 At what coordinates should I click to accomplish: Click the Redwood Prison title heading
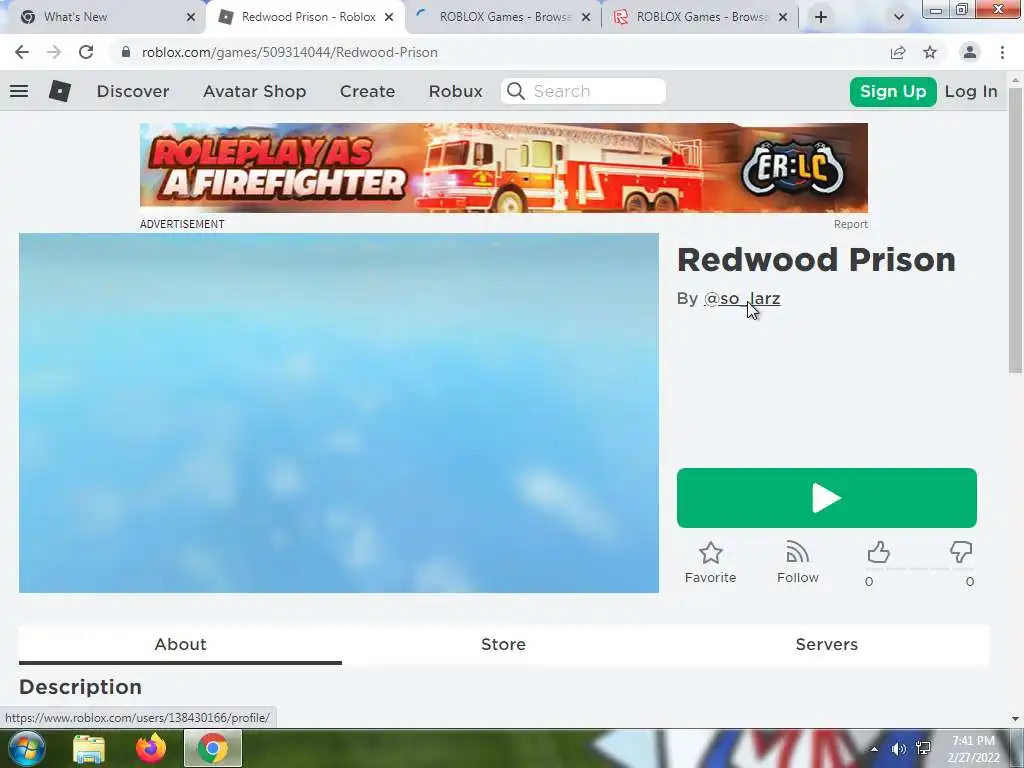pos(816,260)
